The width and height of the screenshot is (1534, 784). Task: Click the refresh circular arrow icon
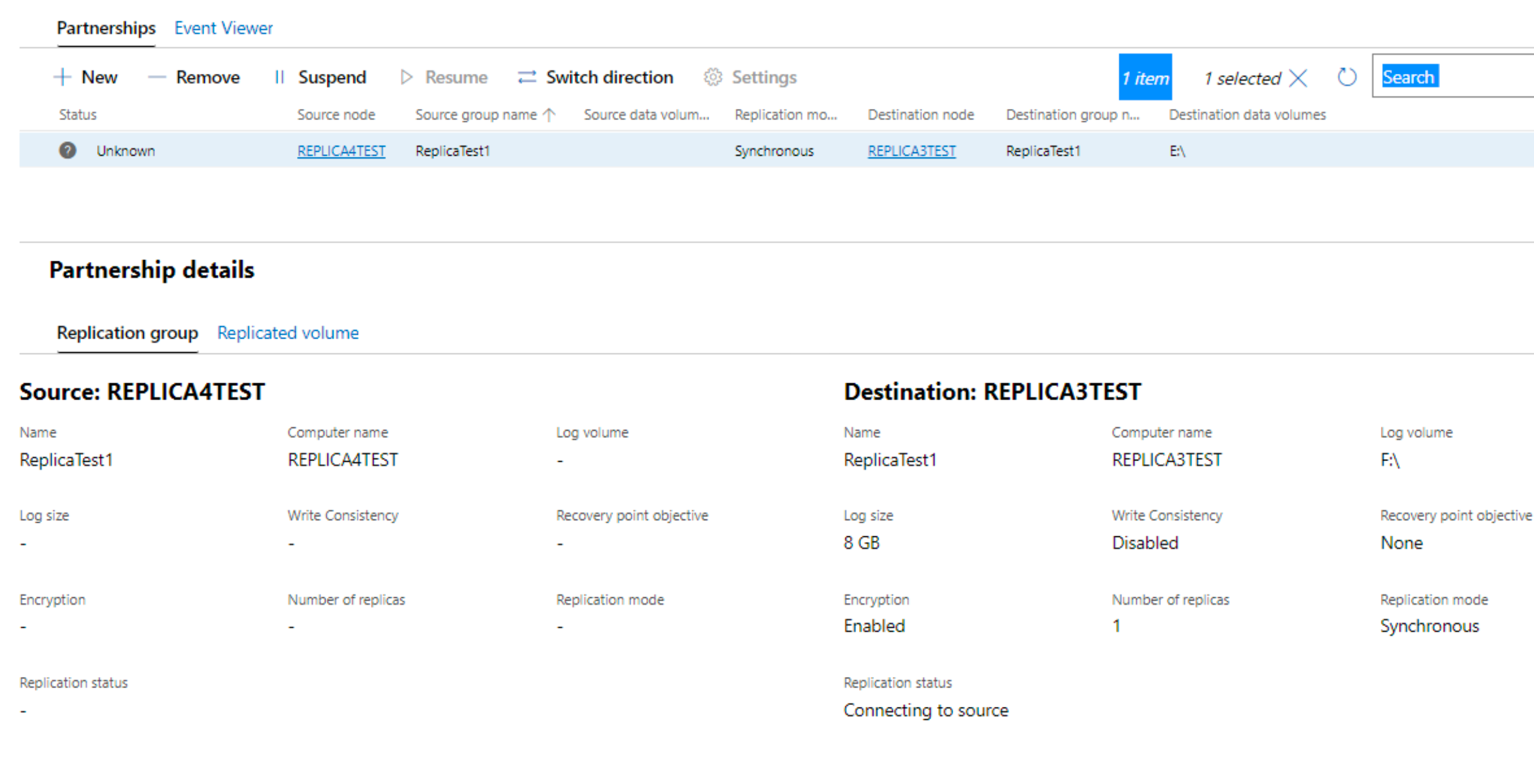1347,77
